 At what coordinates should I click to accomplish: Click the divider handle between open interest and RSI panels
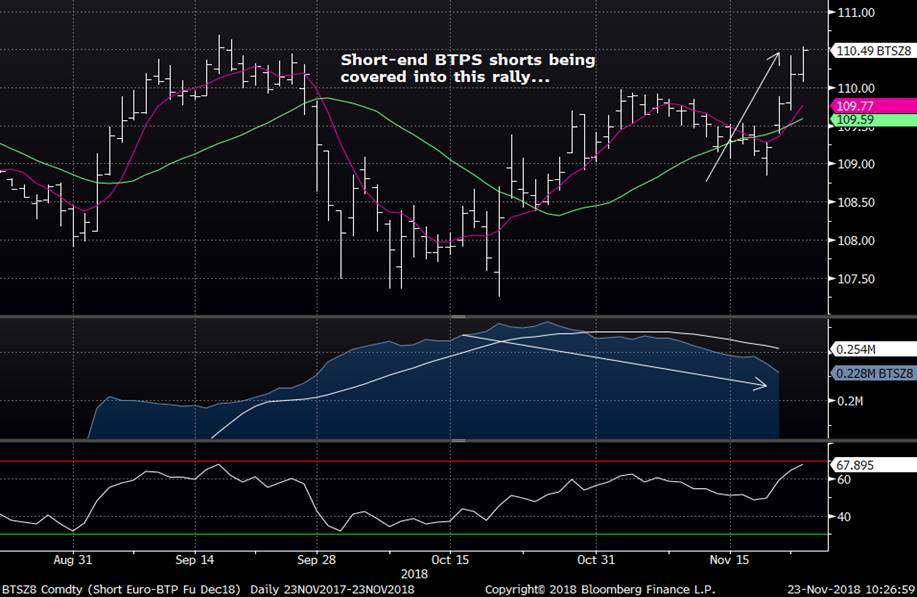click(457, 440)
